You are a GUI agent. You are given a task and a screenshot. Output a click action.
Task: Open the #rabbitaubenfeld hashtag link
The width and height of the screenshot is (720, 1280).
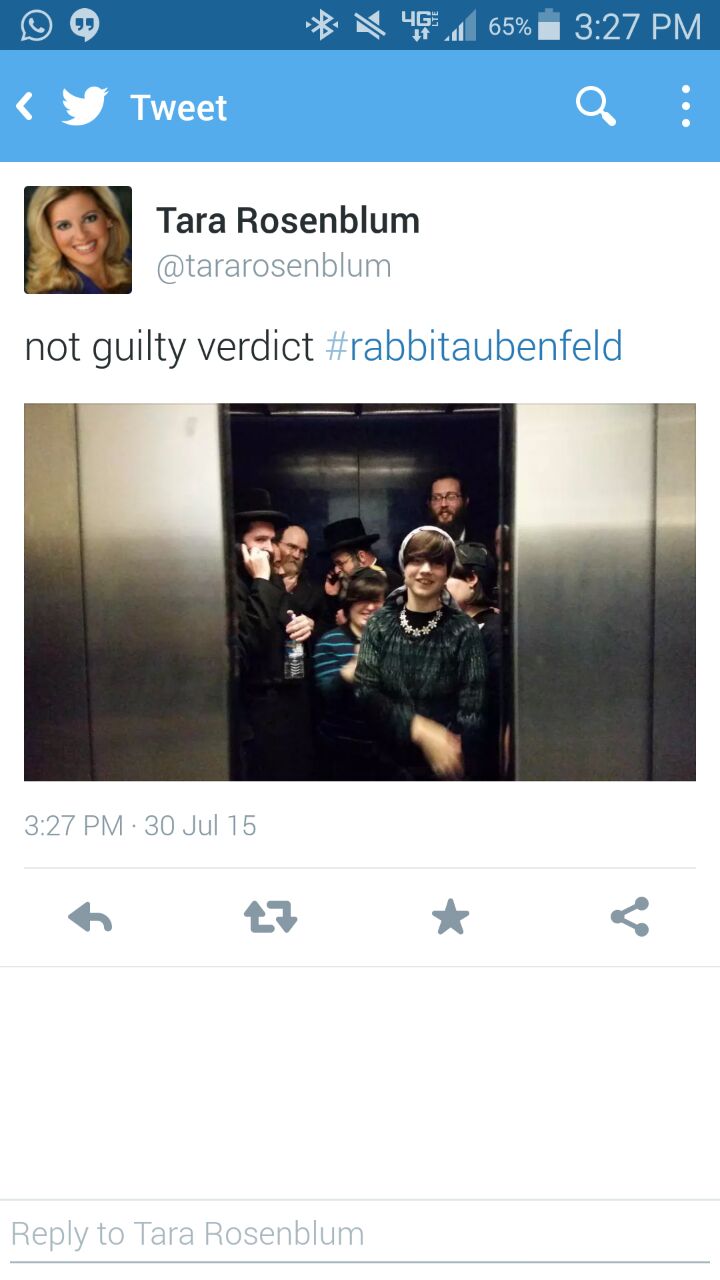pos(474,347)
